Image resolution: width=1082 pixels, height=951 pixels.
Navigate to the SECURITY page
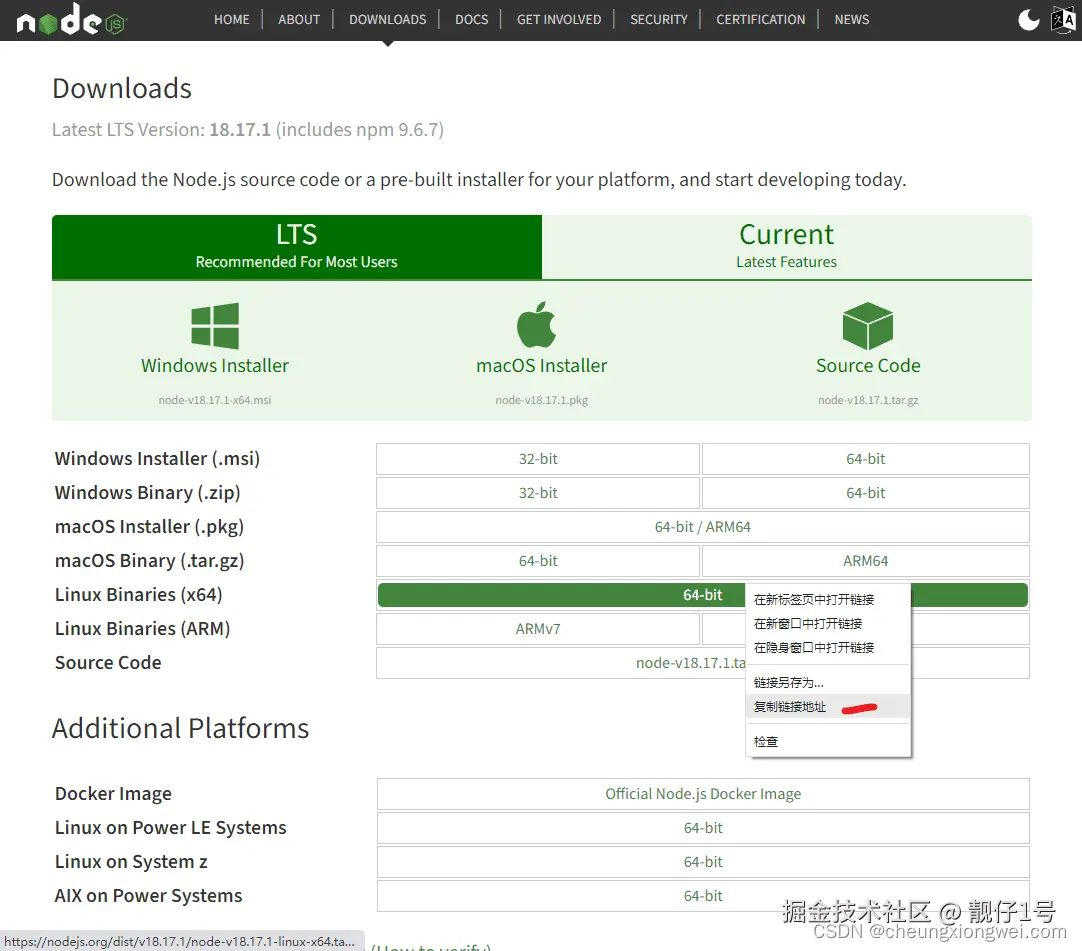658,19
